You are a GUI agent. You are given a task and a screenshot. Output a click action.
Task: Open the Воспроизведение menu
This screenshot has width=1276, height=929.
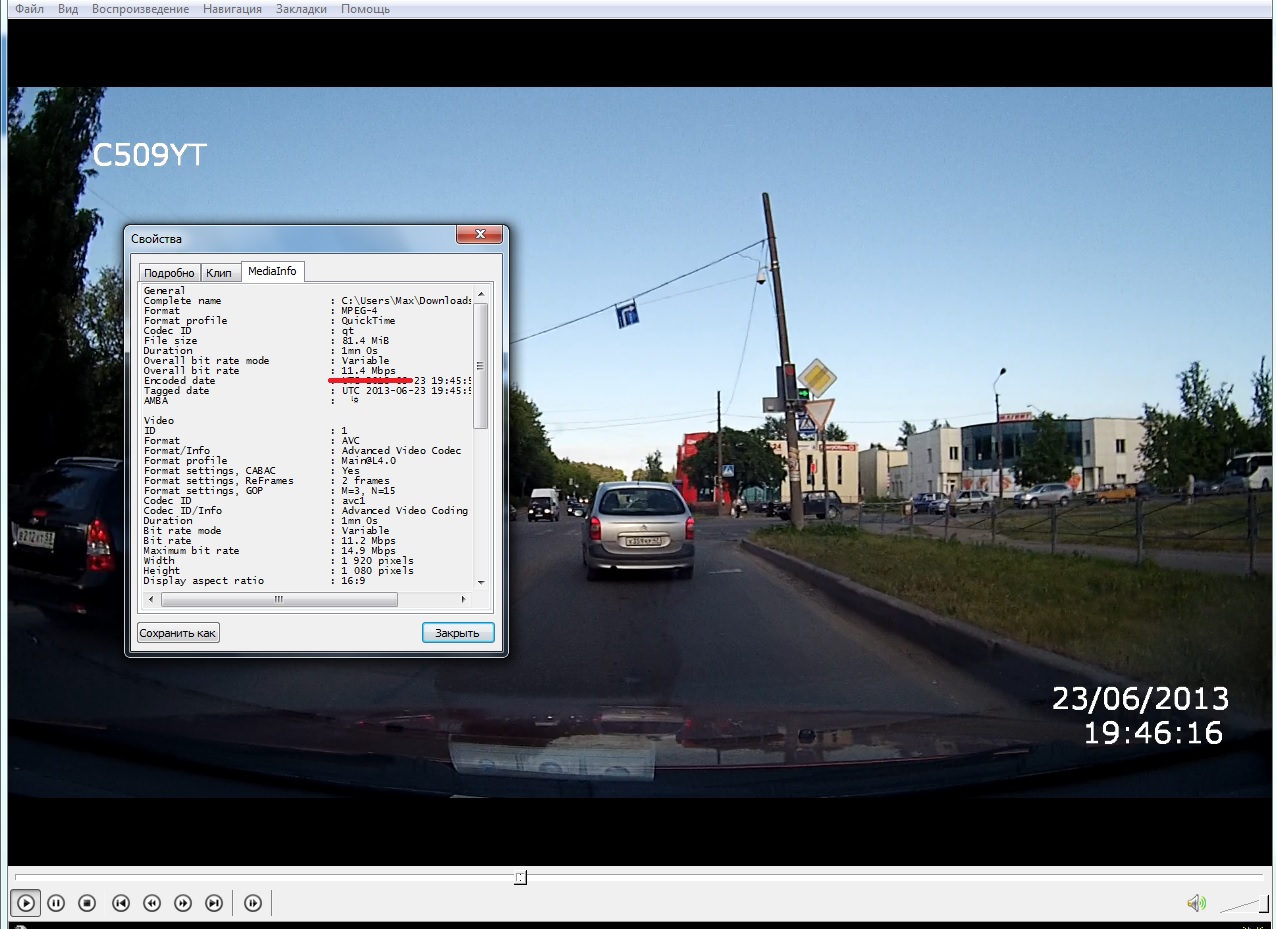pyautogui.click(x=140, y=9)
